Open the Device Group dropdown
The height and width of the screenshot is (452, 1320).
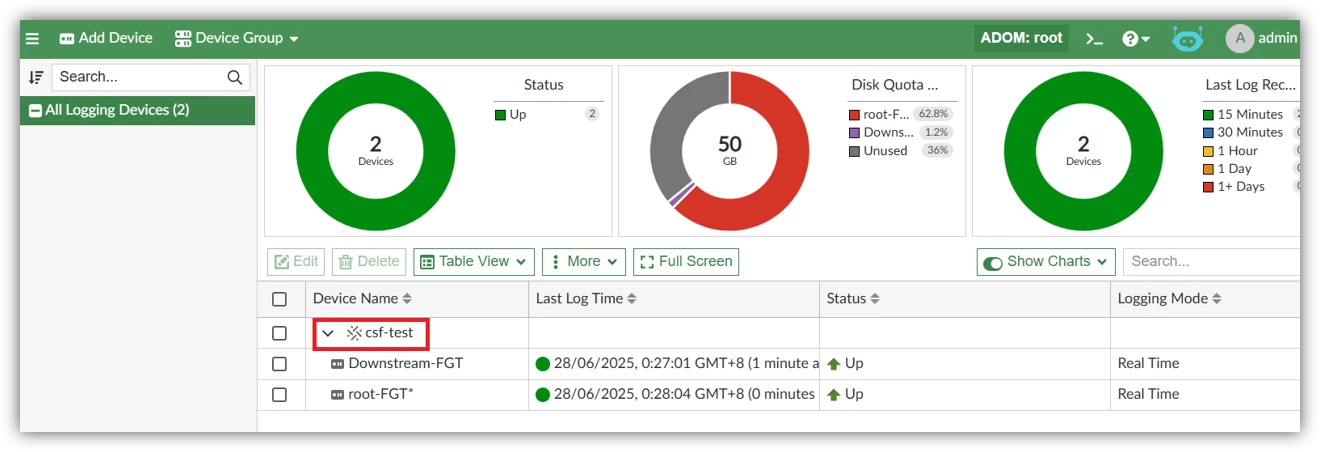pos(237,38)
